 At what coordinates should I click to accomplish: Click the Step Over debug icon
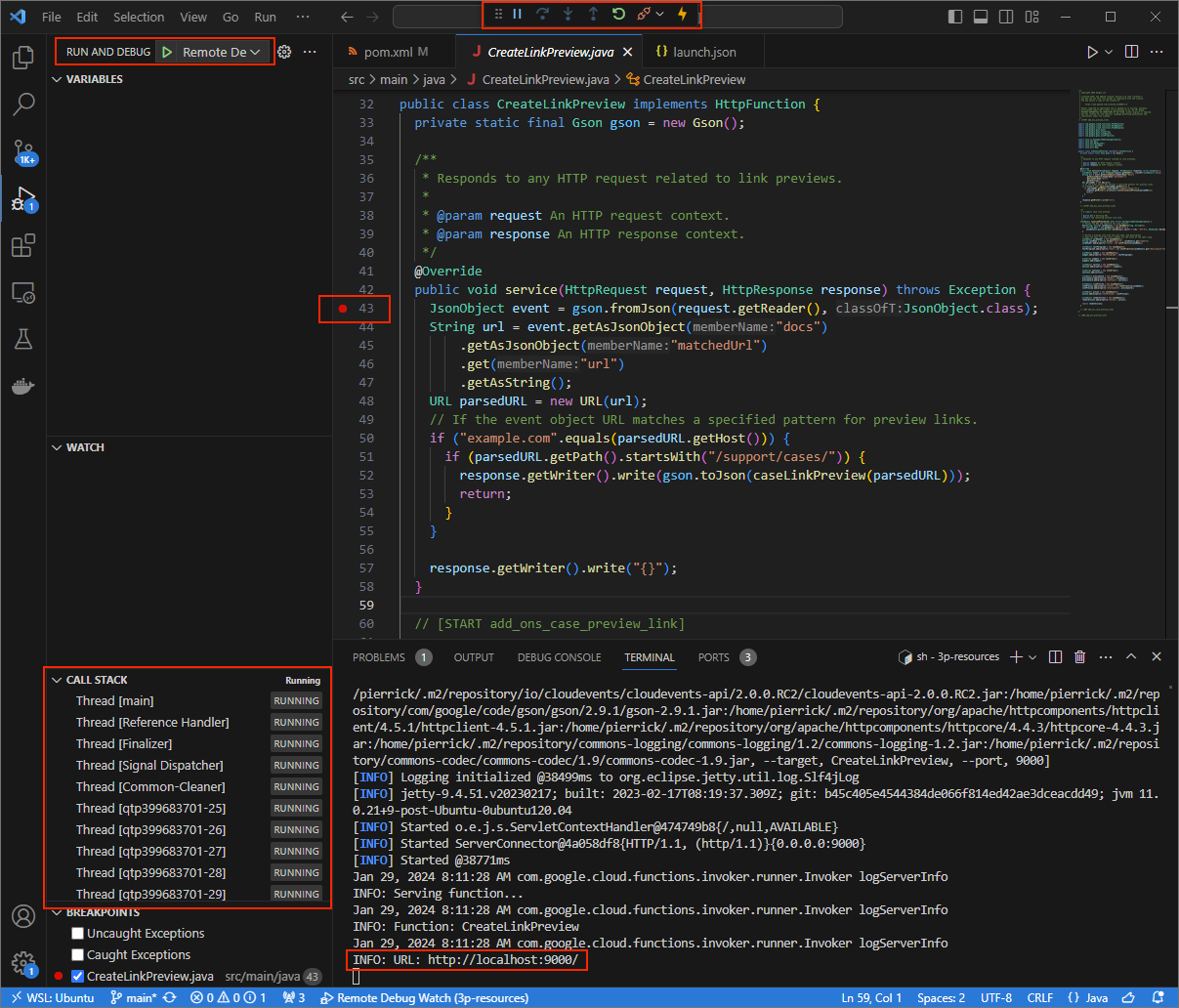(x=545, y=14)
